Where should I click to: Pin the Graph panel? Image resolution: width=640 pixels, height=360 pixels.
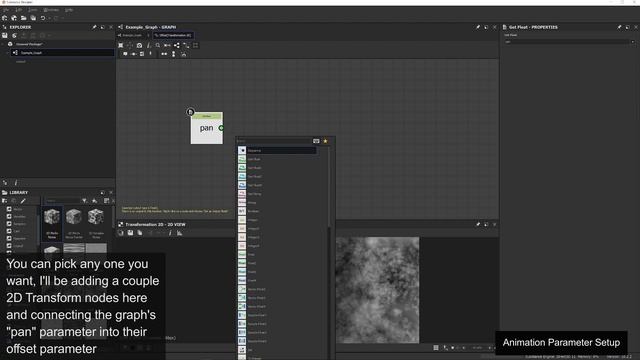478,27
